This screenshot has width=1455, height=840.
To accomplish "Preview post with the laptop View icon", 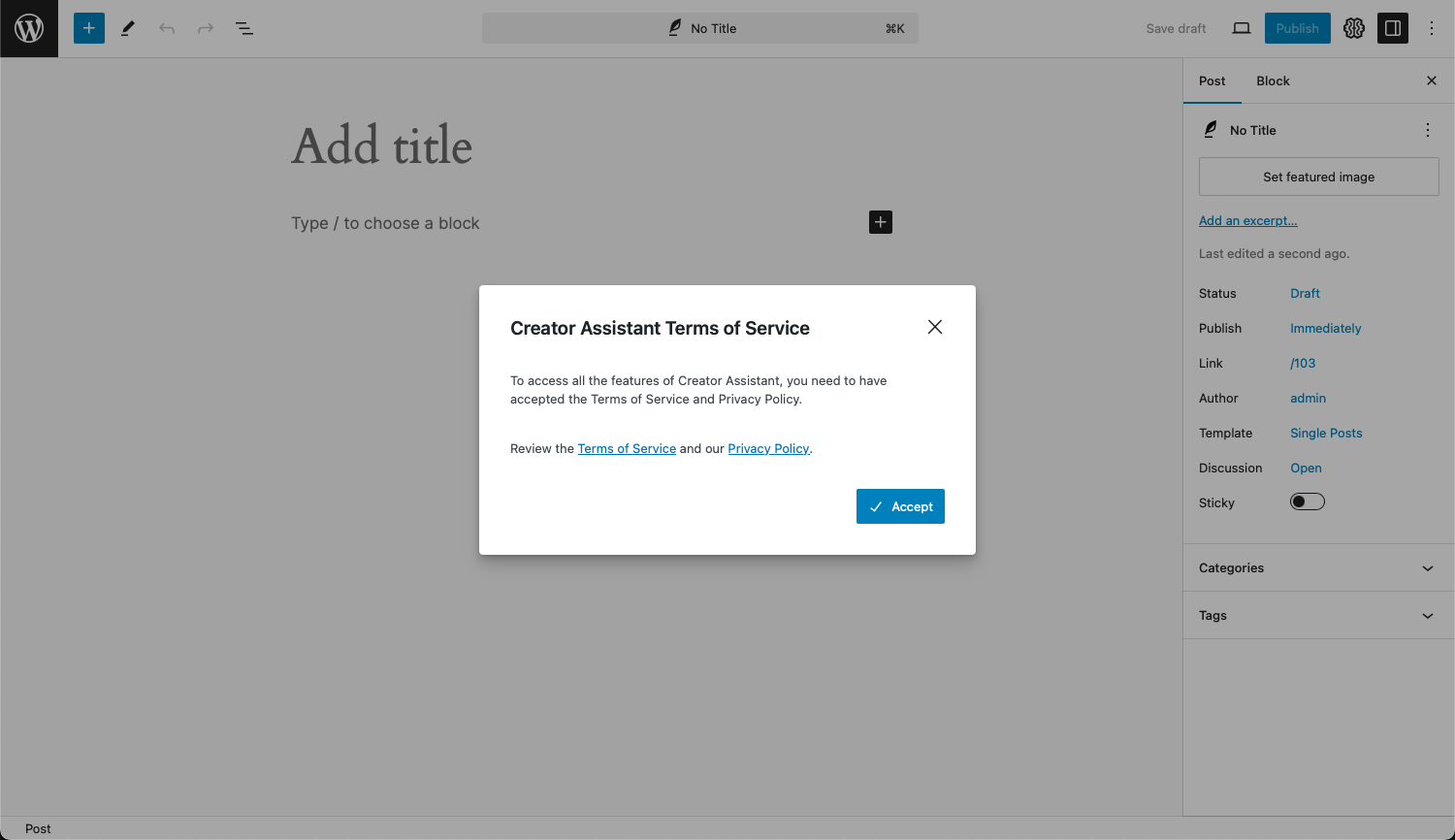I will coord(1242,28).
